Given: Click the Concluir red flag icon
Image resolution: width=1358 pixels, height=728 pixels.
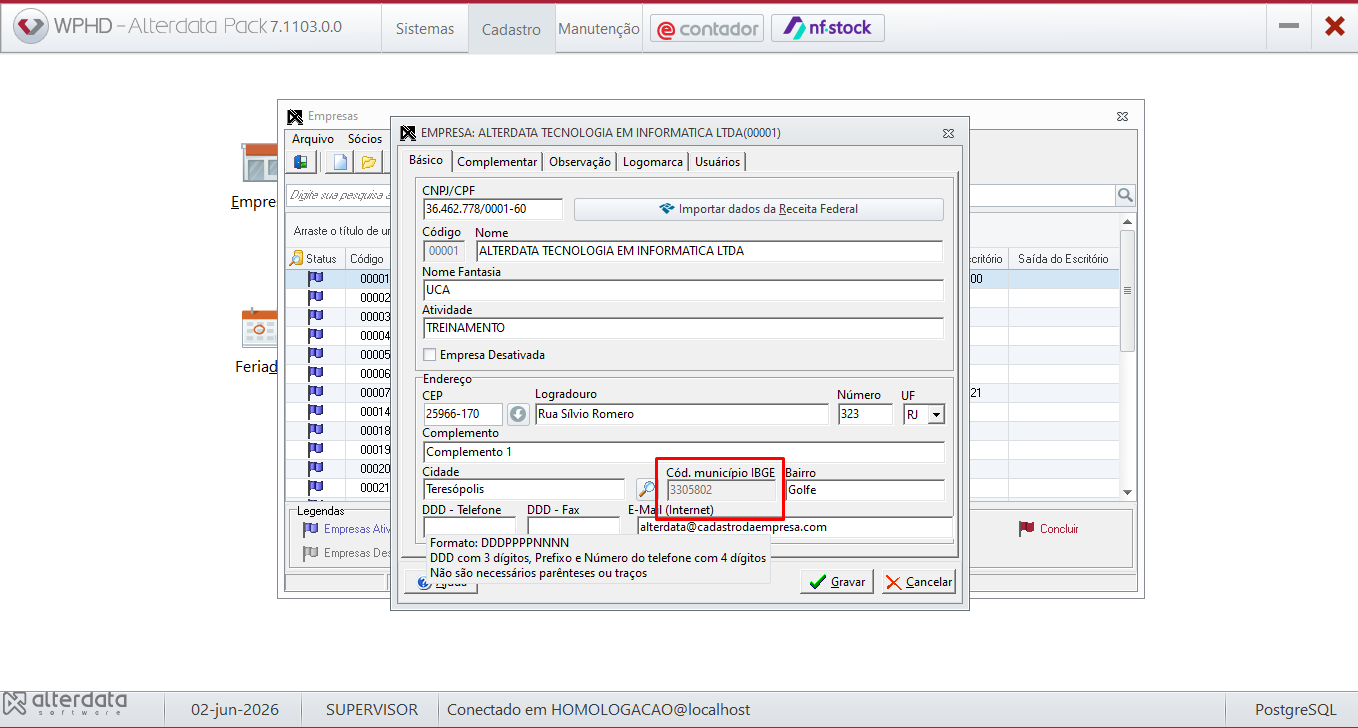Looking at the screenshot, I should [1025, 528].
